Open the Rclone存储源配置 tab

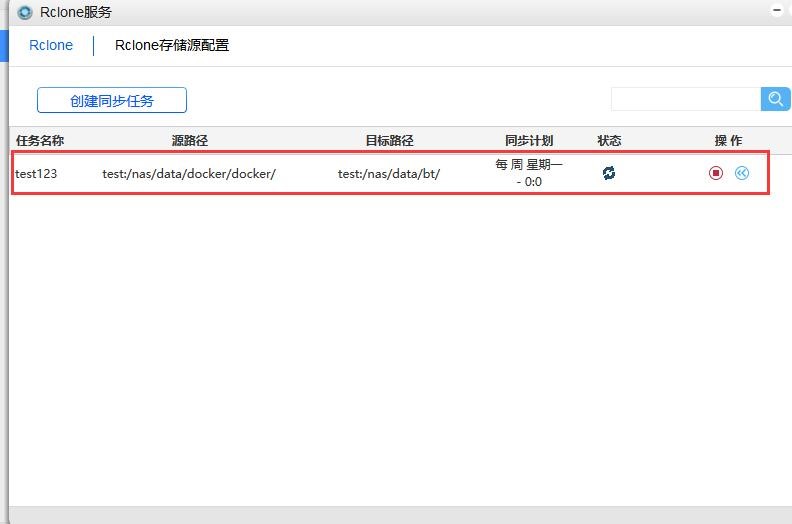(x=172, y=45)
